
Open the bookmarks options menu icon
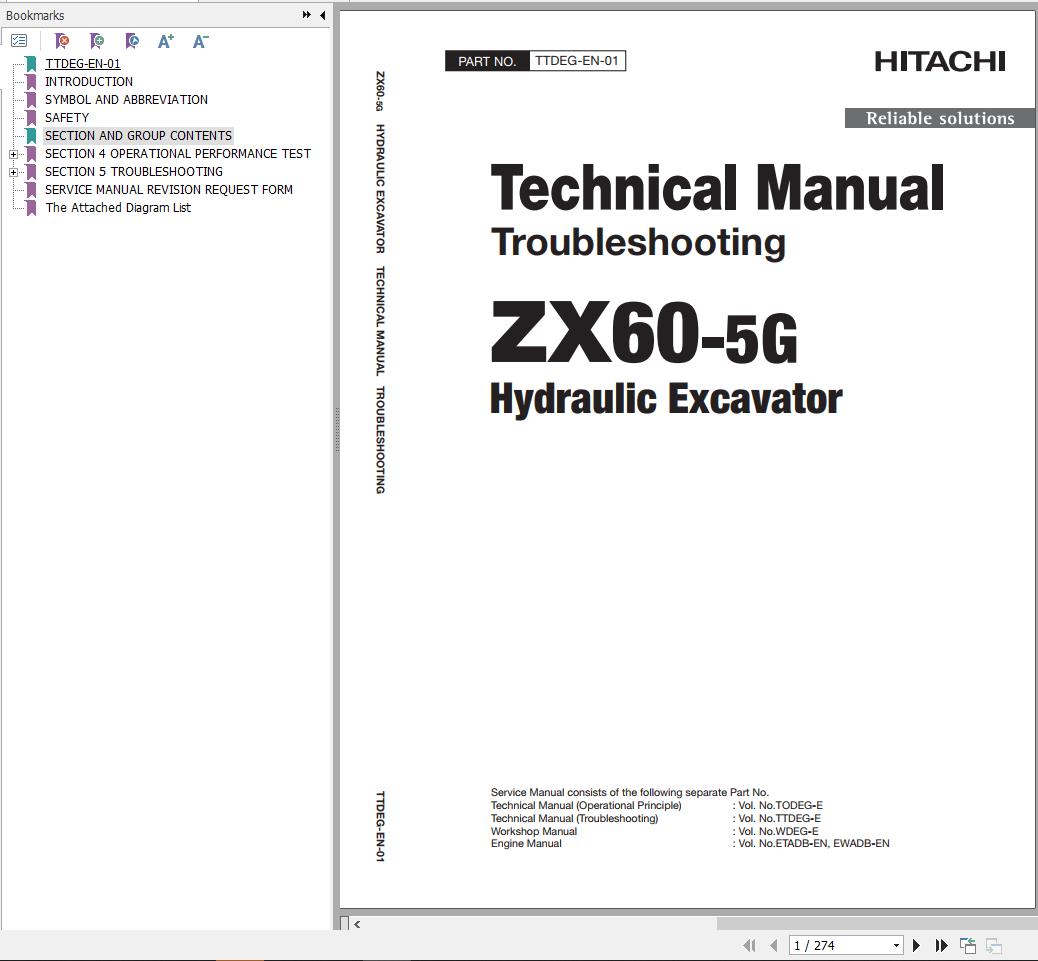19,41
